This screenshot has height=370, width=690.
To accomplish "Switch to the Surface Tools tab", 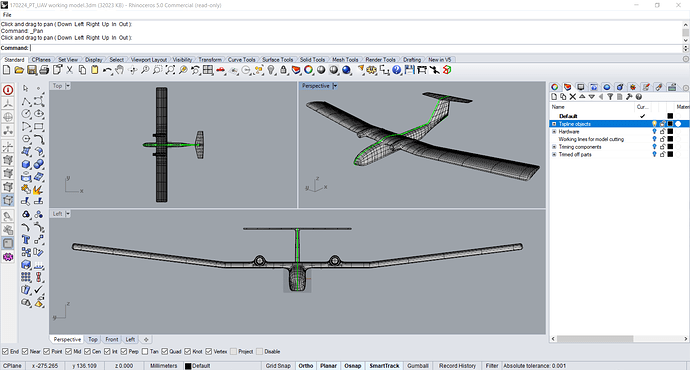I will click(277, 59).
